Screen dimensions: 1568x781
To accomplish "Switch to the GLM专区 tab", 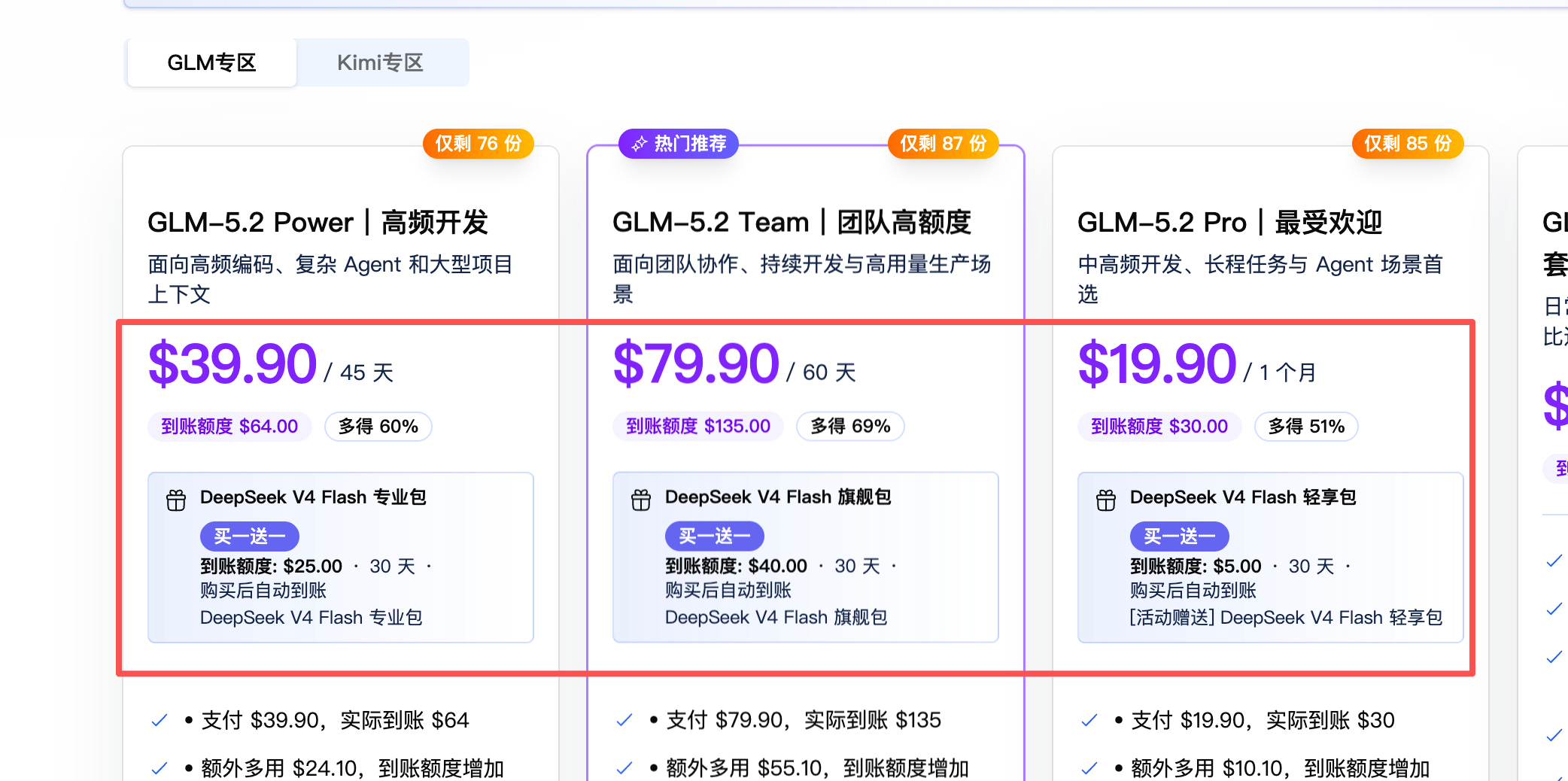I will 211,62.
